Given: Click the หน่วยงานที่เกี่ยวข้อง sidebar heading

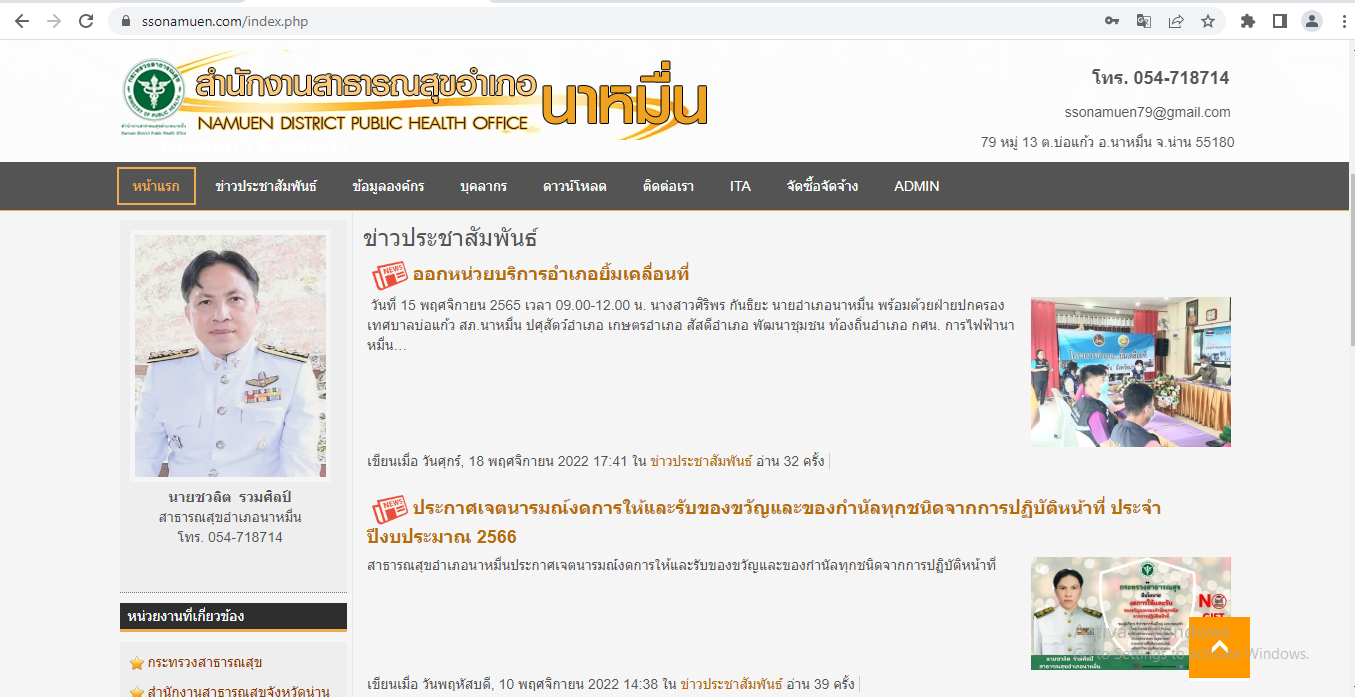Looking at the screenshot, I should tap(186, 616).
